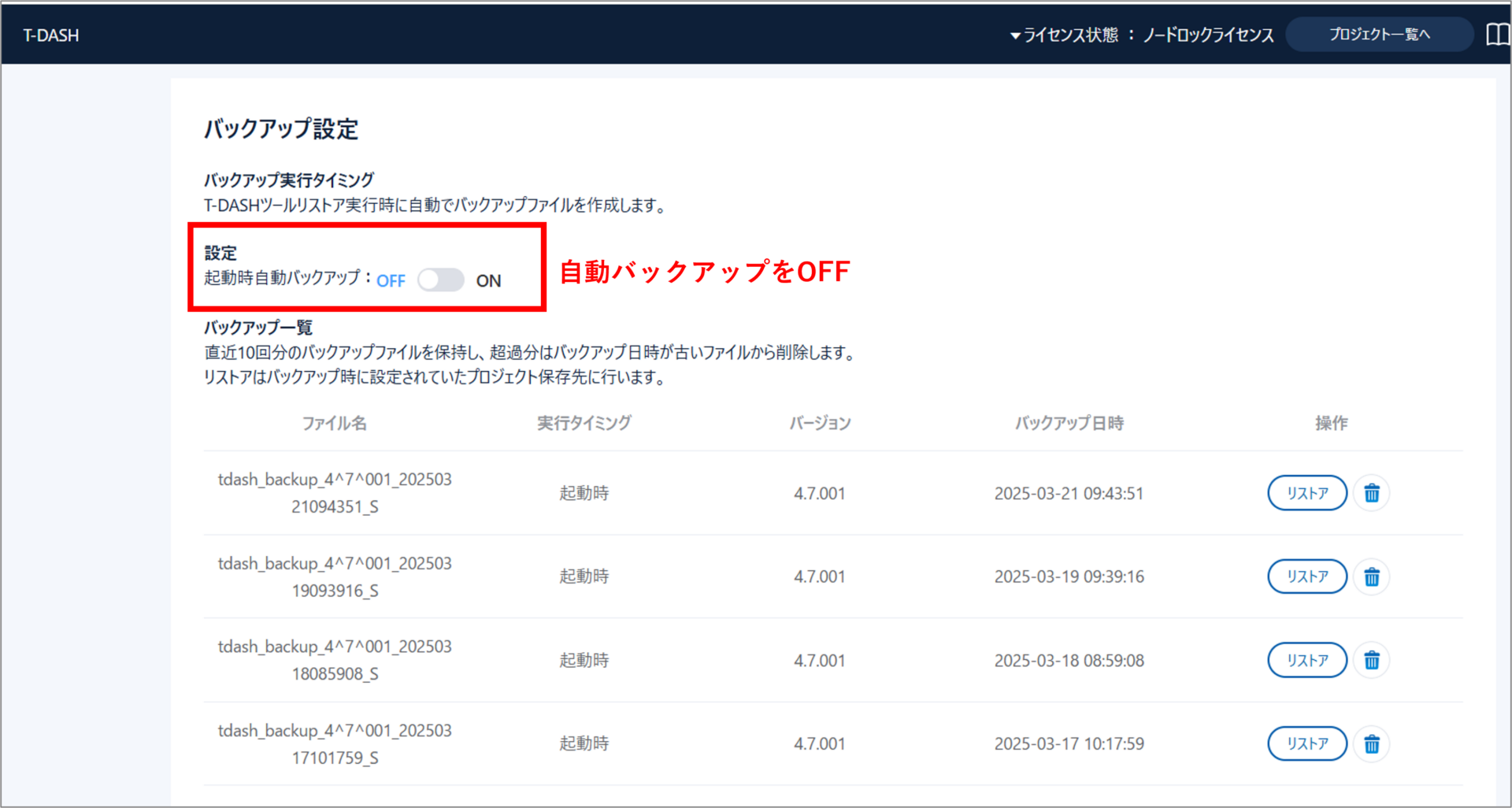Delete the 2025-03-17 10:17:59 backup entry
The image size is (1512, 808).
1371,744
